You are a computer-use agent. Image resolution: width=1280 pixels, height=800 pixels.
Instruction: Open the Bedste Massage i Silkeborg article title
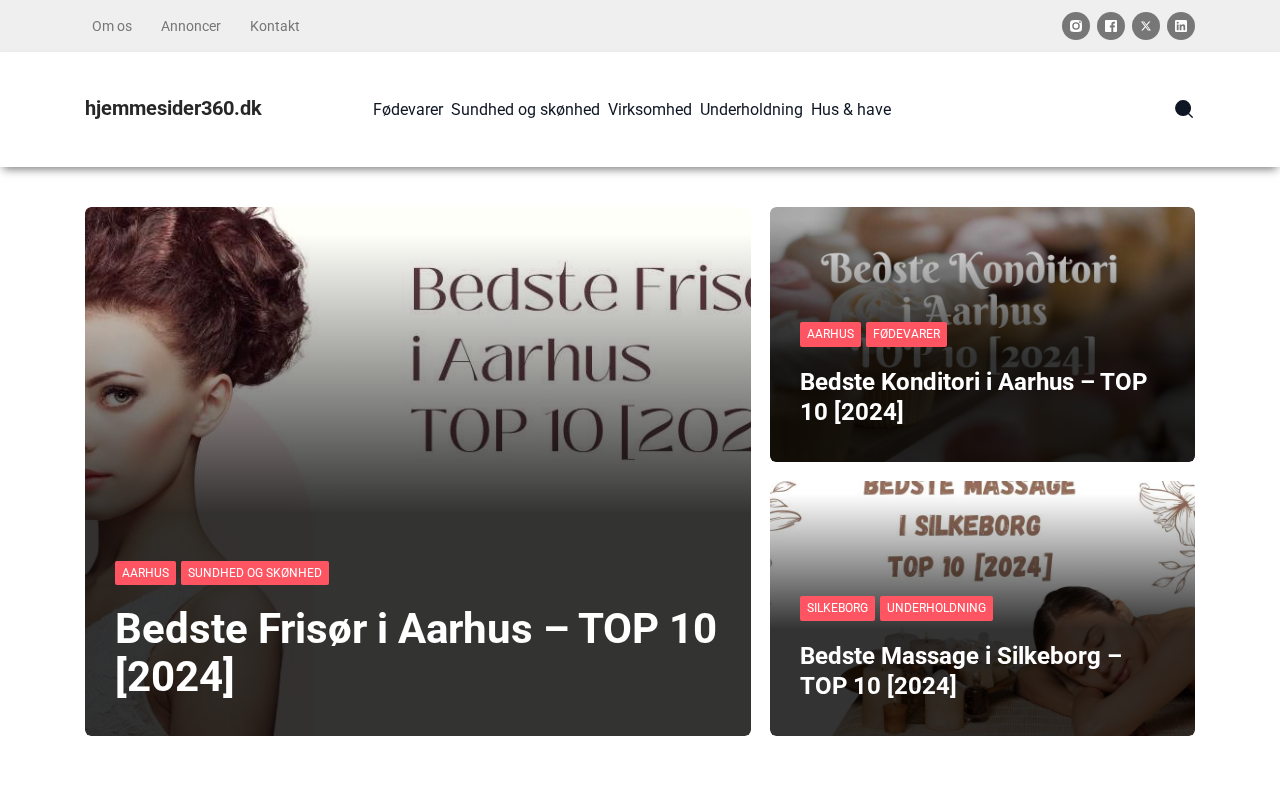(961, 670)
